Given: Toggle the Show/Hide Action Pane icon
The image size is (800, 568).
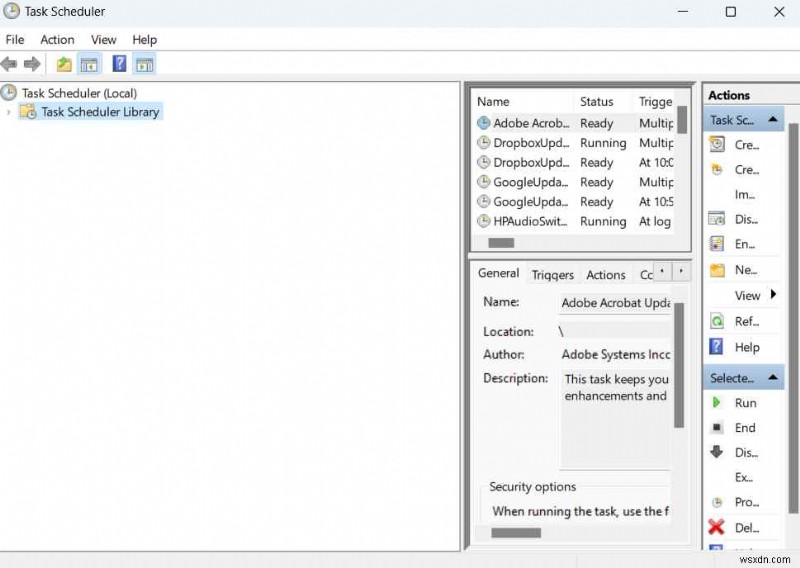Looking at the screenshot, I should click(144, 64).
